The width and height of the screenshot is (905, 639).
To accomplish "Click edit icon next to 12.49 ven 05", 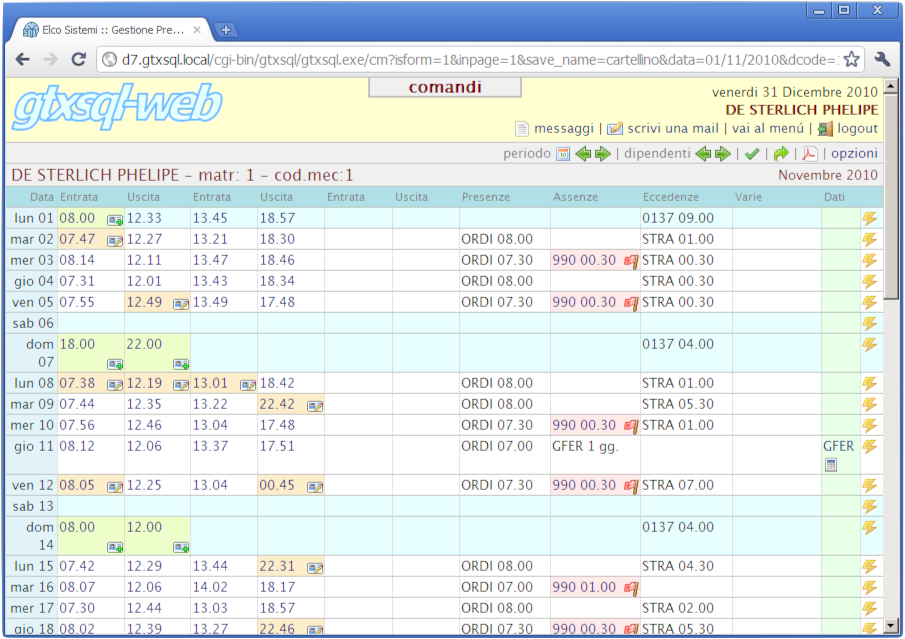I will click(181, 304).
